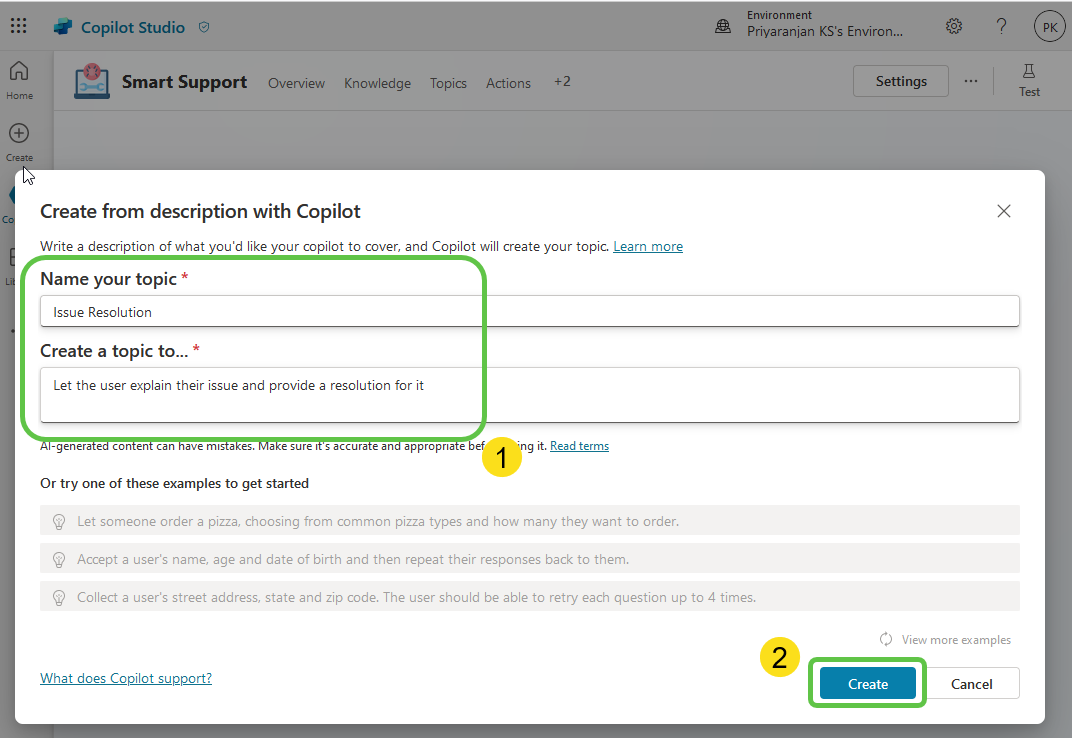
Task: Go to Home using the sidebar icon
Action: point(19,73)
